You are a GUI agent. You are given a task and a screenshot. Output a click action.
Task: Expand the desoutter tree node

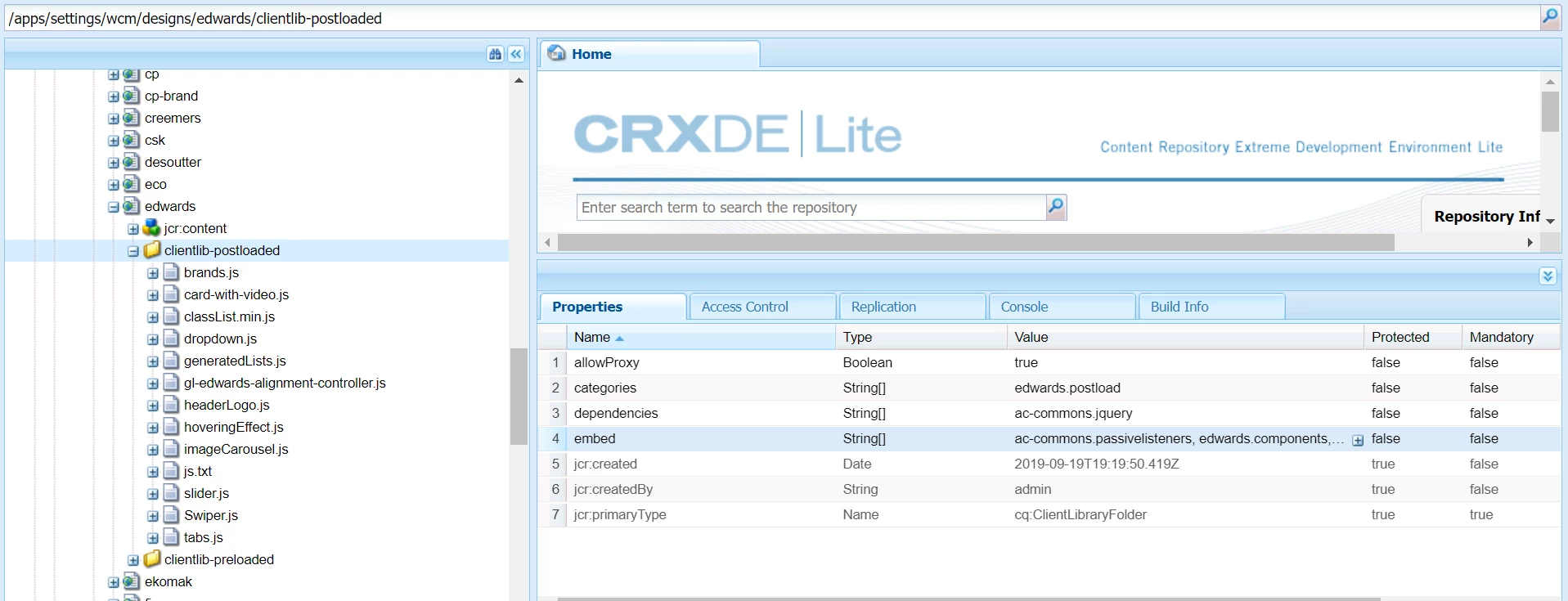[114, 163]
